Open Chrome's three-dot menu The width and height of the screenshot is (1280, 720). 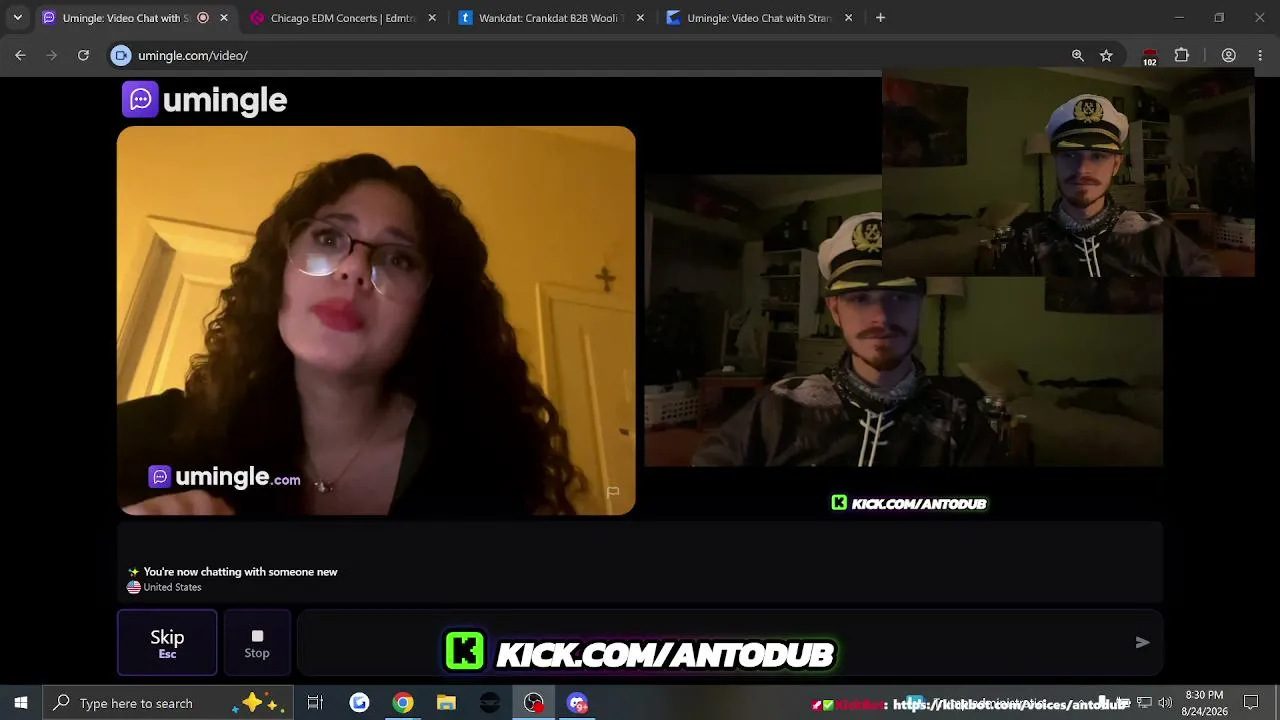point(1260,55)
